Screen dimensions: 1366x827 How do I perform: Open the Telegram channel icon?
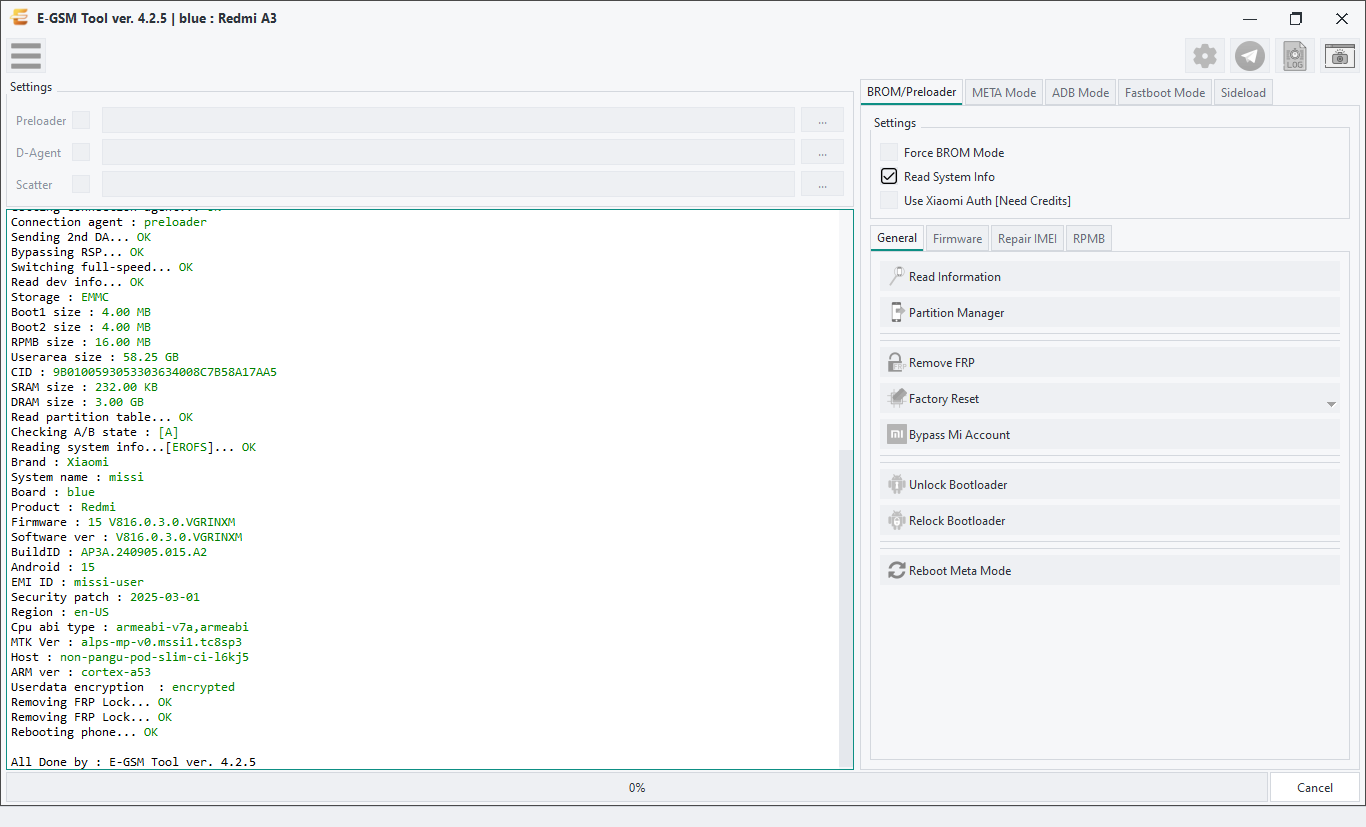tap(1250, 56)
